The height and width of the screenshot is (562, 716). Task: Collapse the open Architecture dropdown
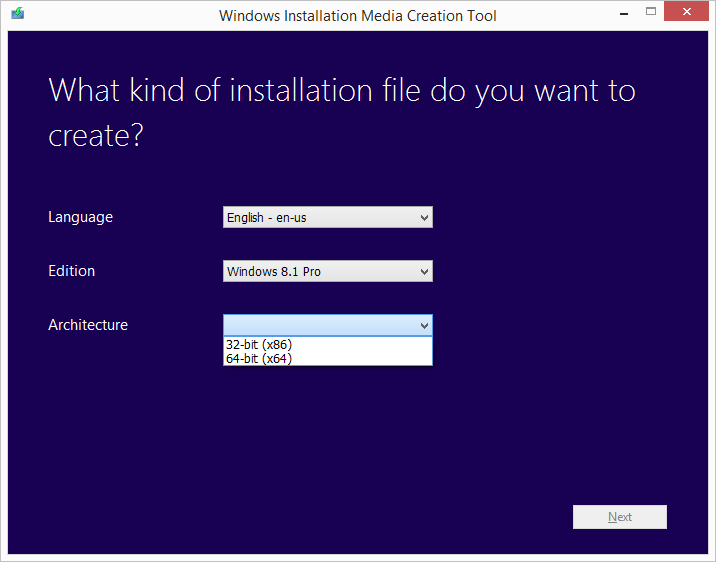(x=327, y=325)
